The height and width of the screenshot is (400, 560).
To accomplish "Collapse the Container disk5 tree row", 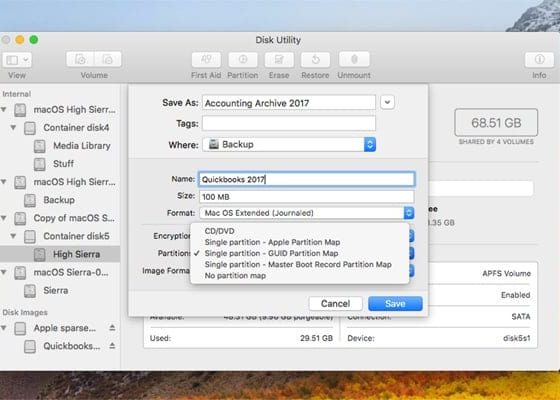I will point(14,236).
